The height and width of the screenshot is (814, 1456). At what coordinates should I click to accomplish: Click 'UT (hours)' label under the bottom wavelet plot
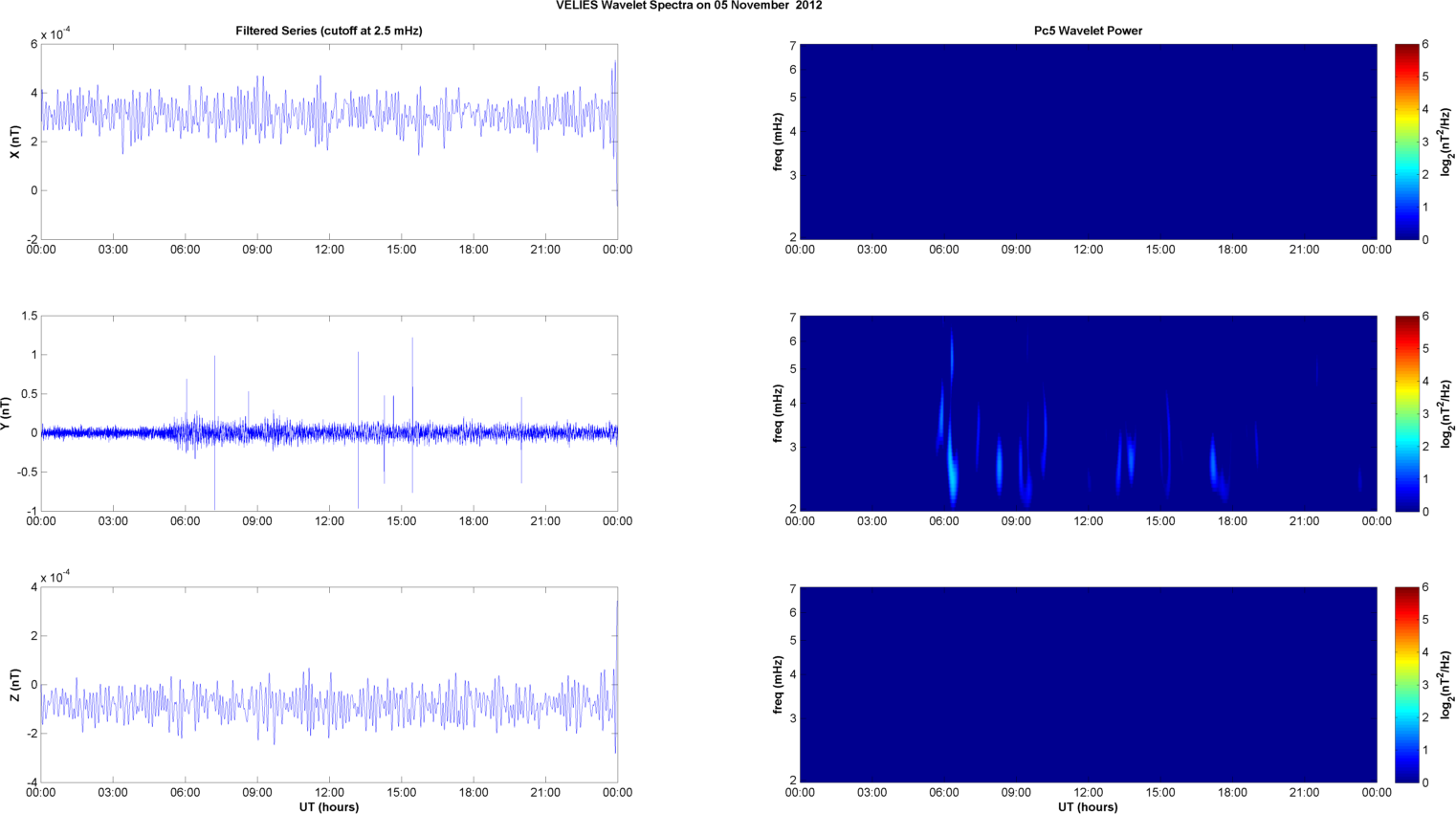pos(1088,806)
